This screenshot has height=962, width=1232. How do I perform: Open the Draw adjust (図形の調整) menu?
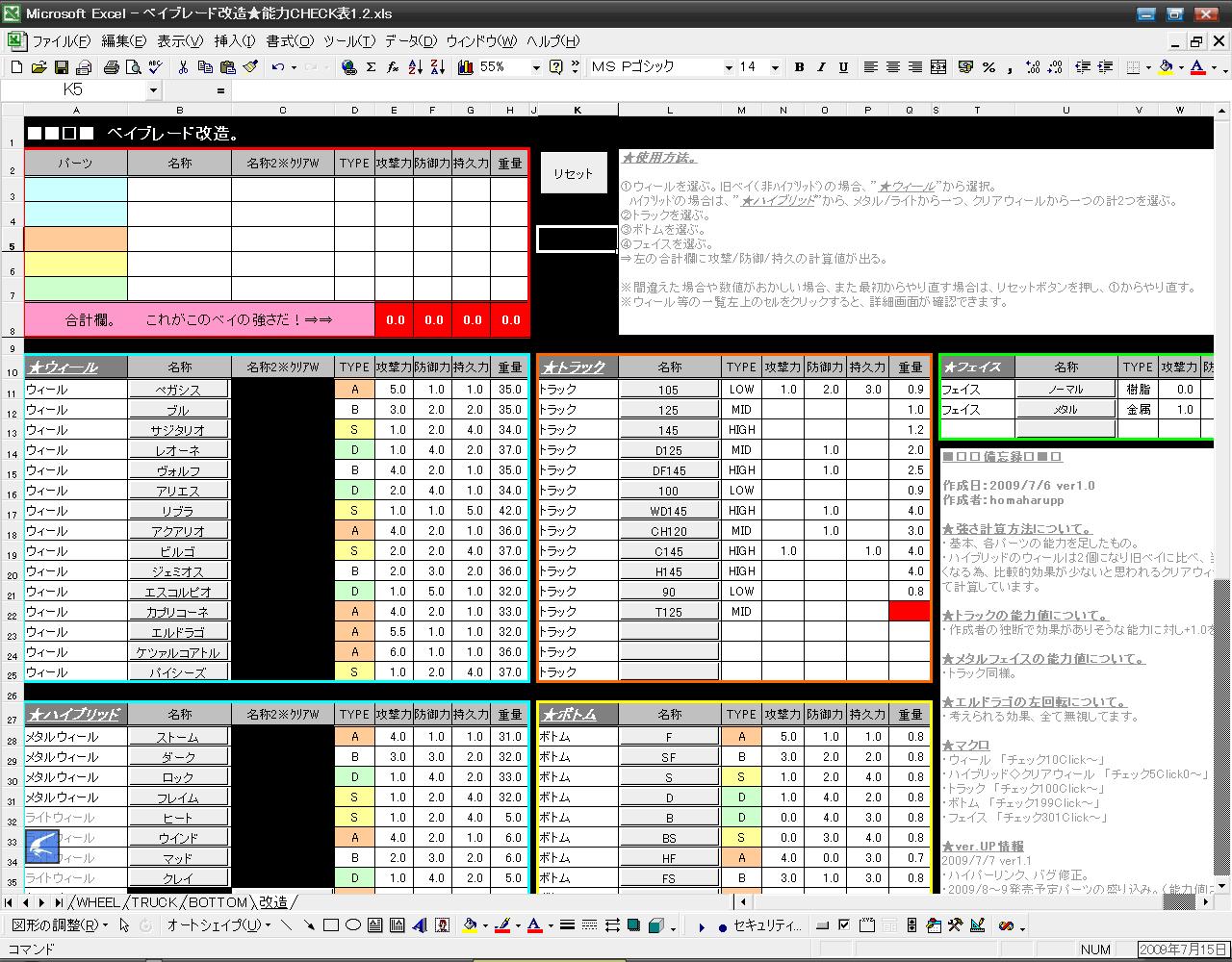tap(60, 925)
